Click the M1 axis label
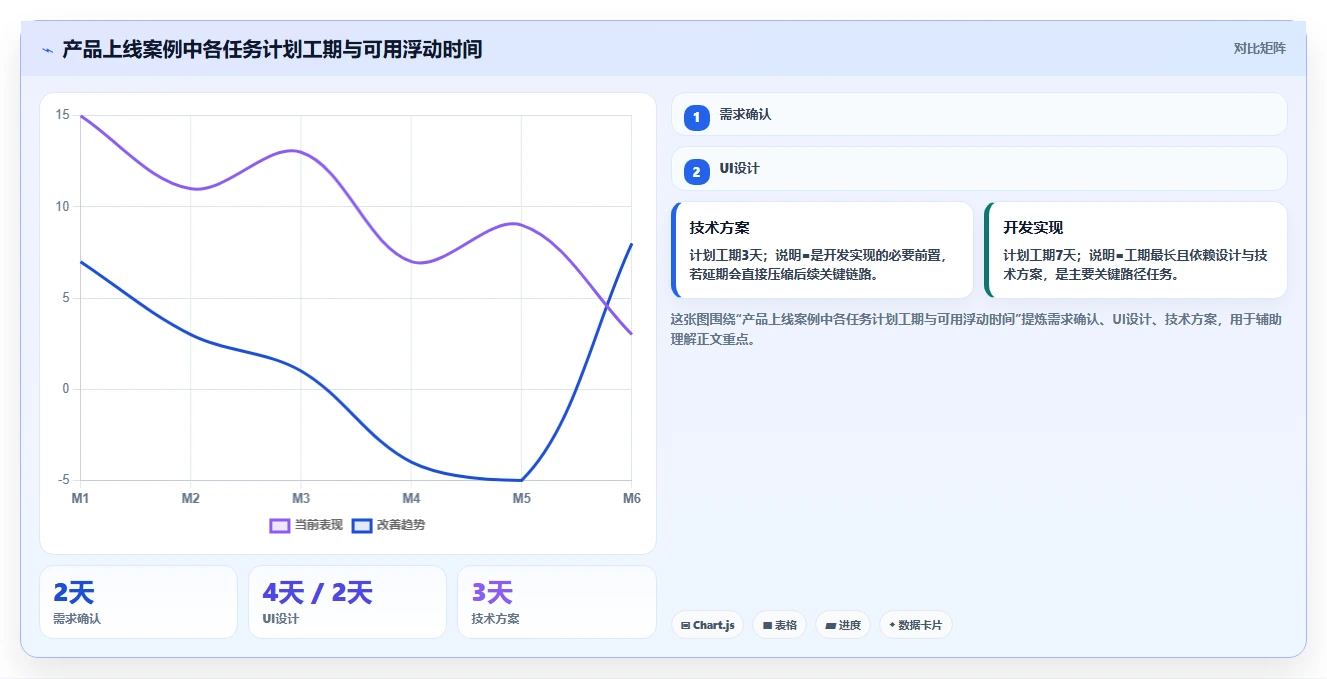The image size is (1327, 679). [80, 498]
